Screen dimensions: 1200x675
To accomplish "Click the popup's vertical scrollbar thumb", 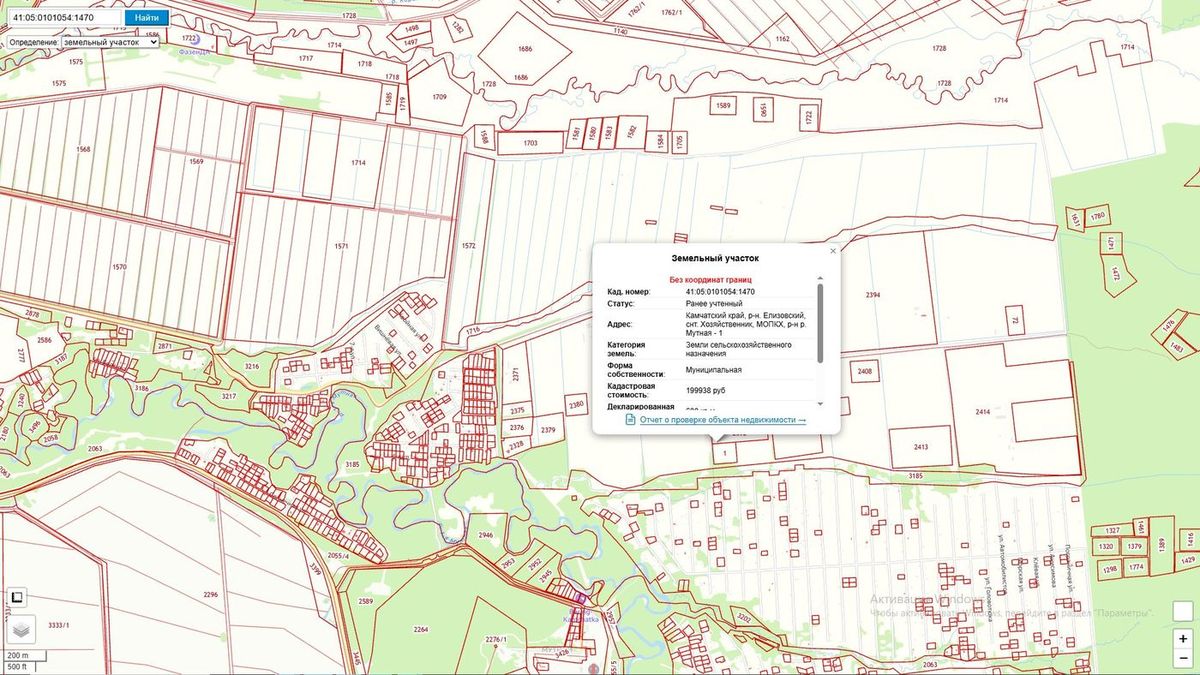I will click(821, 323).
